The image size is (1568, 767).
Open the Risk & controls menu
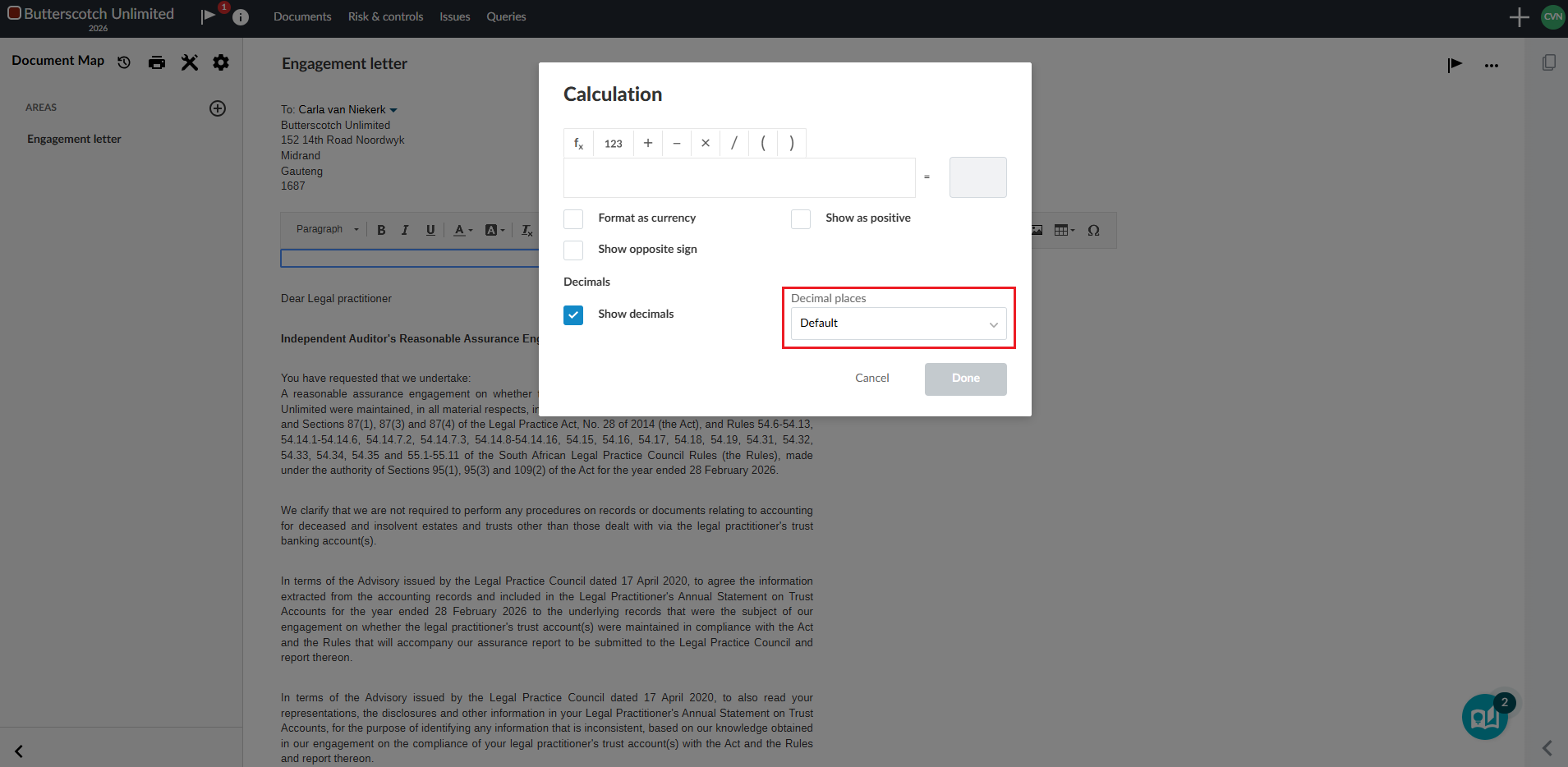(385, 16)
